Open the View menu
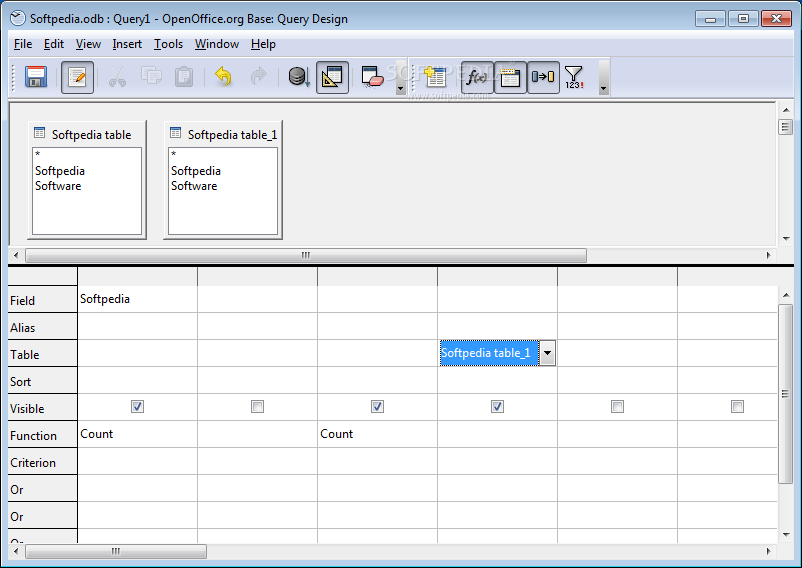The width and height of the screenshot is (802, 568). coord(88,44)
